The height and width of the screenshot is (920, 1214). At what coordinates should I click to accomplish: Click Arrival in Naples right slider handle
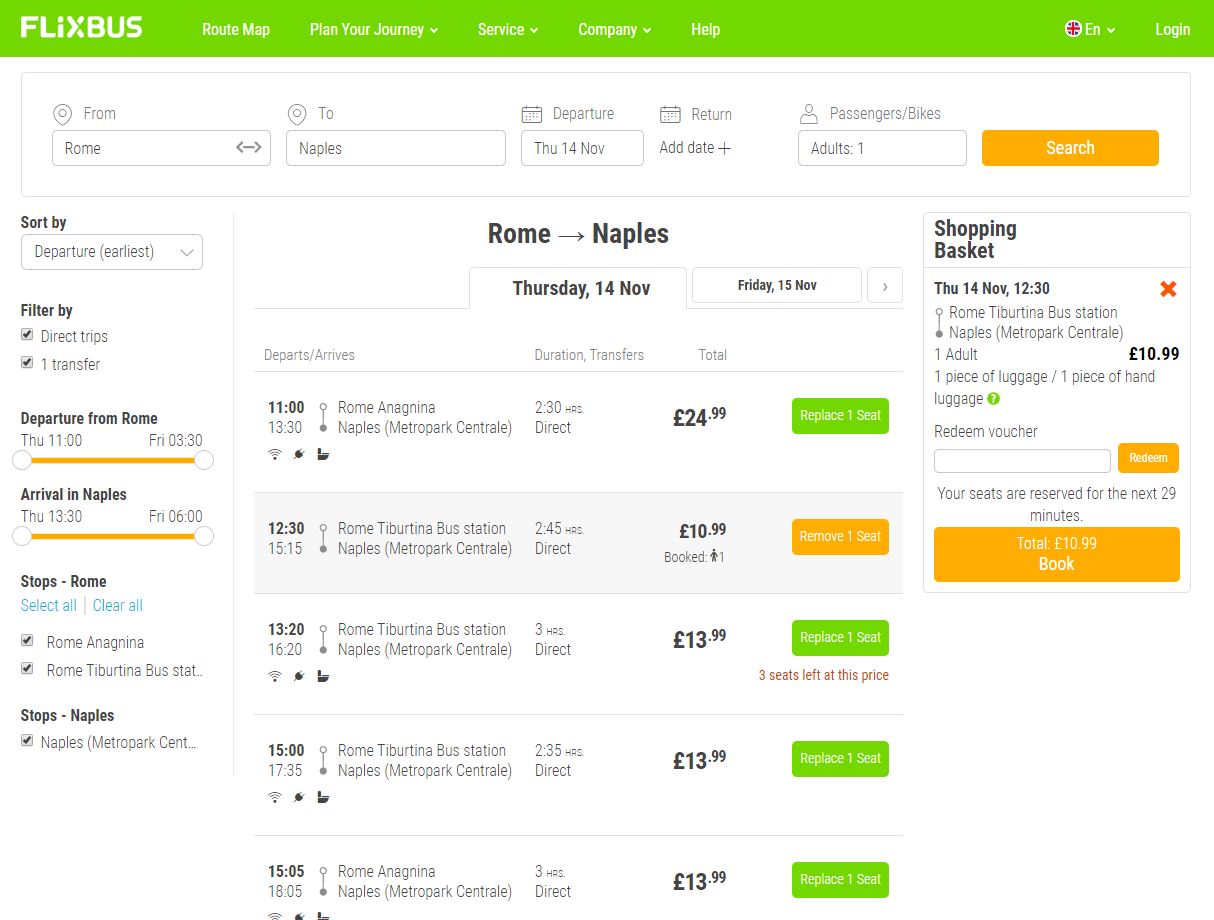point(204,536)
